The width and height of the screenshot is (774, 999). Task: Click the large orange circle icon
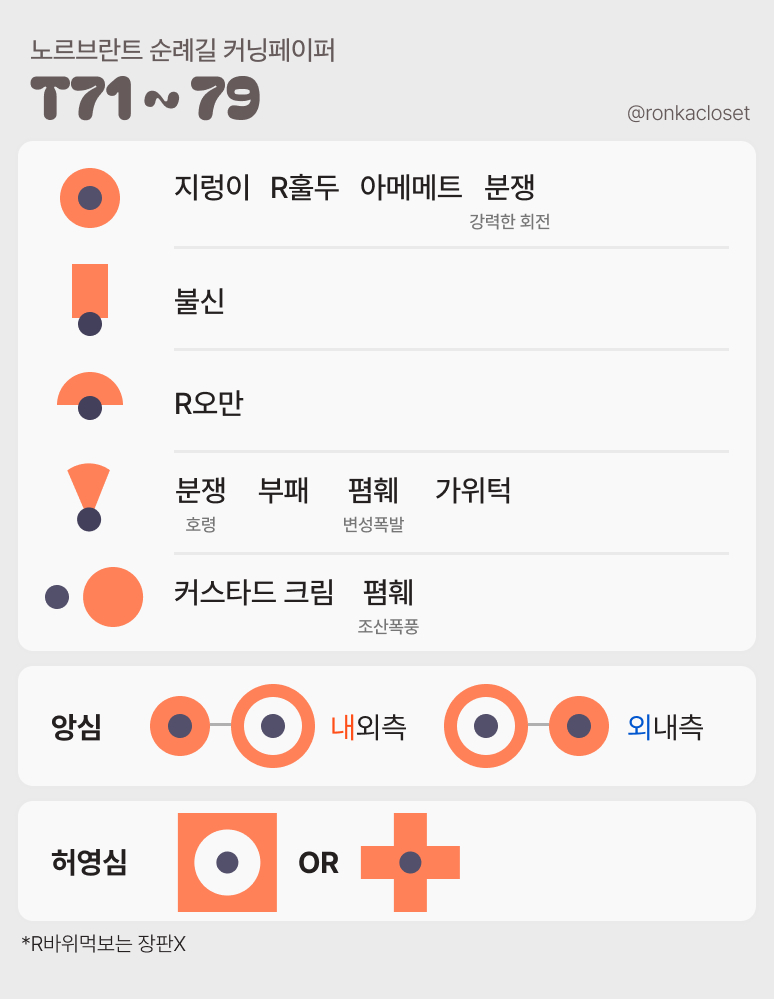113,597
